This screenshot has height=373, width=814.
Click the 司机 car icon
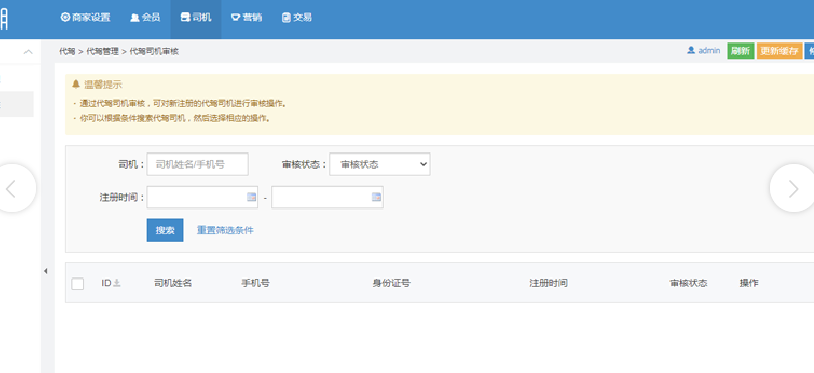[x=185, y=18]
